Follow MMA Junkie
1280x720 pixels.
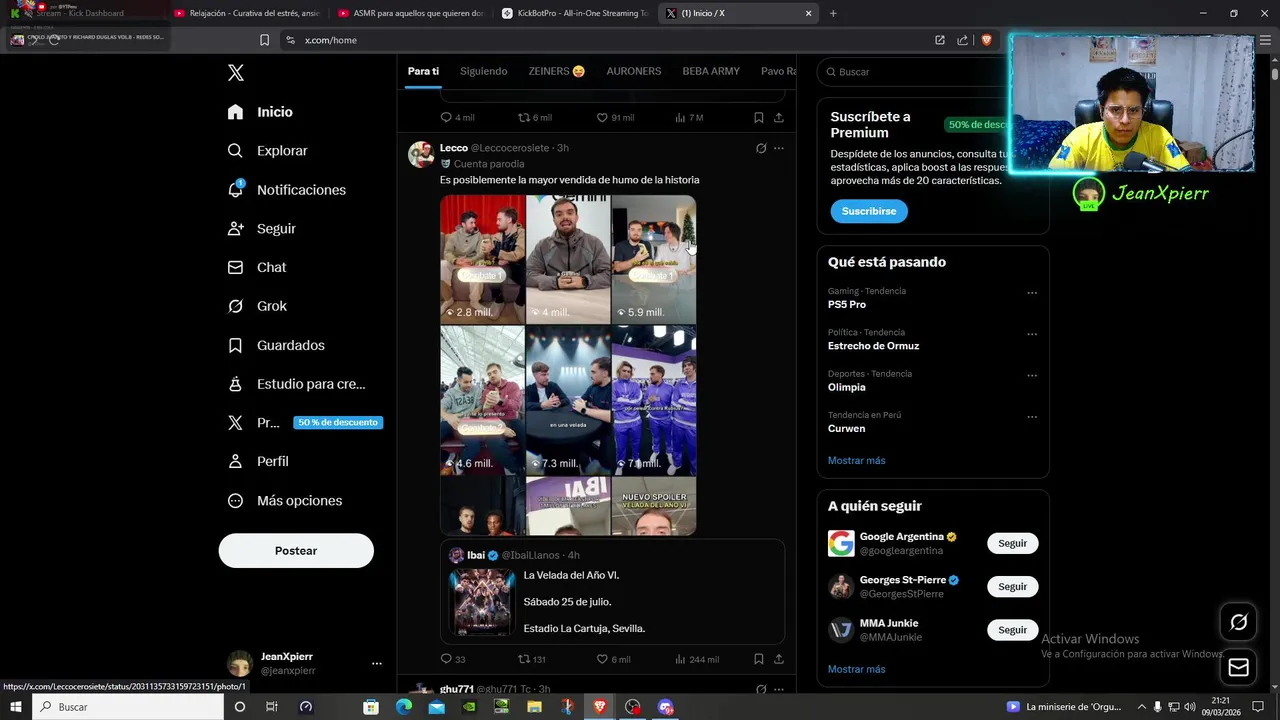click(1013, 630)
